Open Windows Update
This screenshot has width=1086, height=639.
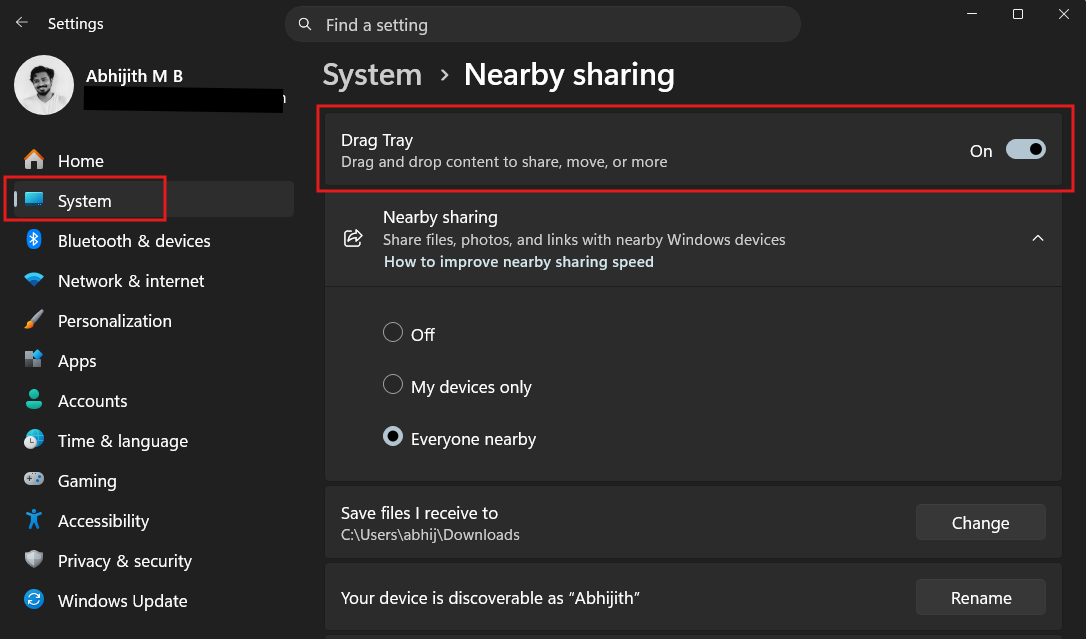tap(121, 600)
